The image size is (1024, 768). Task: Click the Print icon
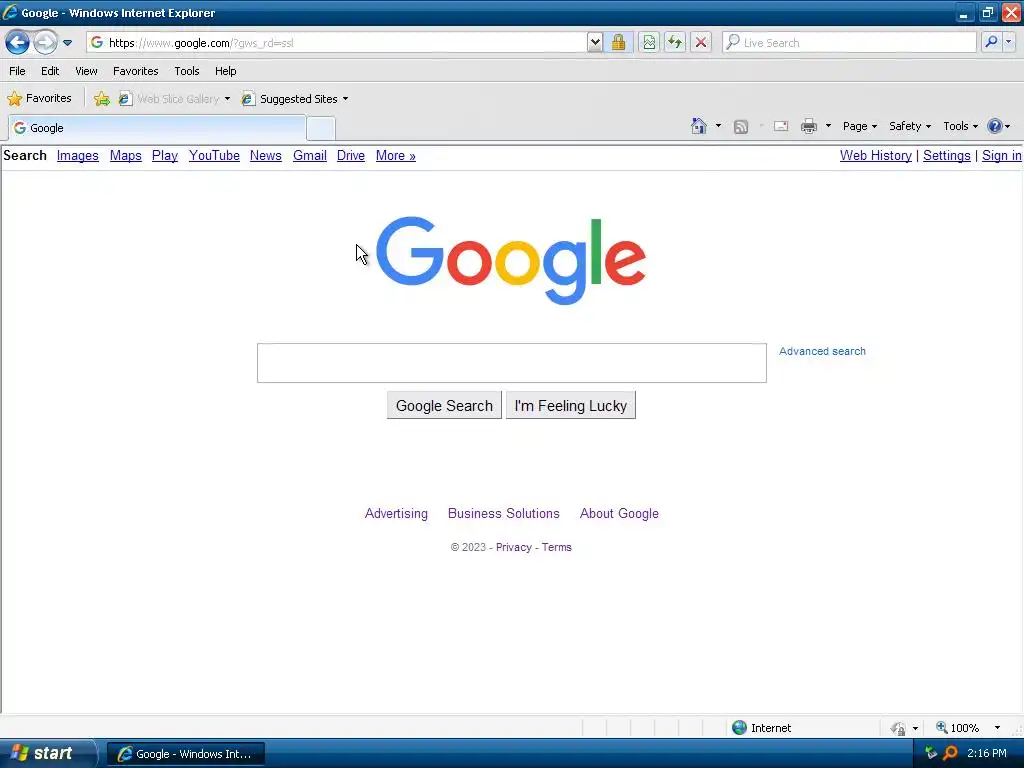point(808,126)
